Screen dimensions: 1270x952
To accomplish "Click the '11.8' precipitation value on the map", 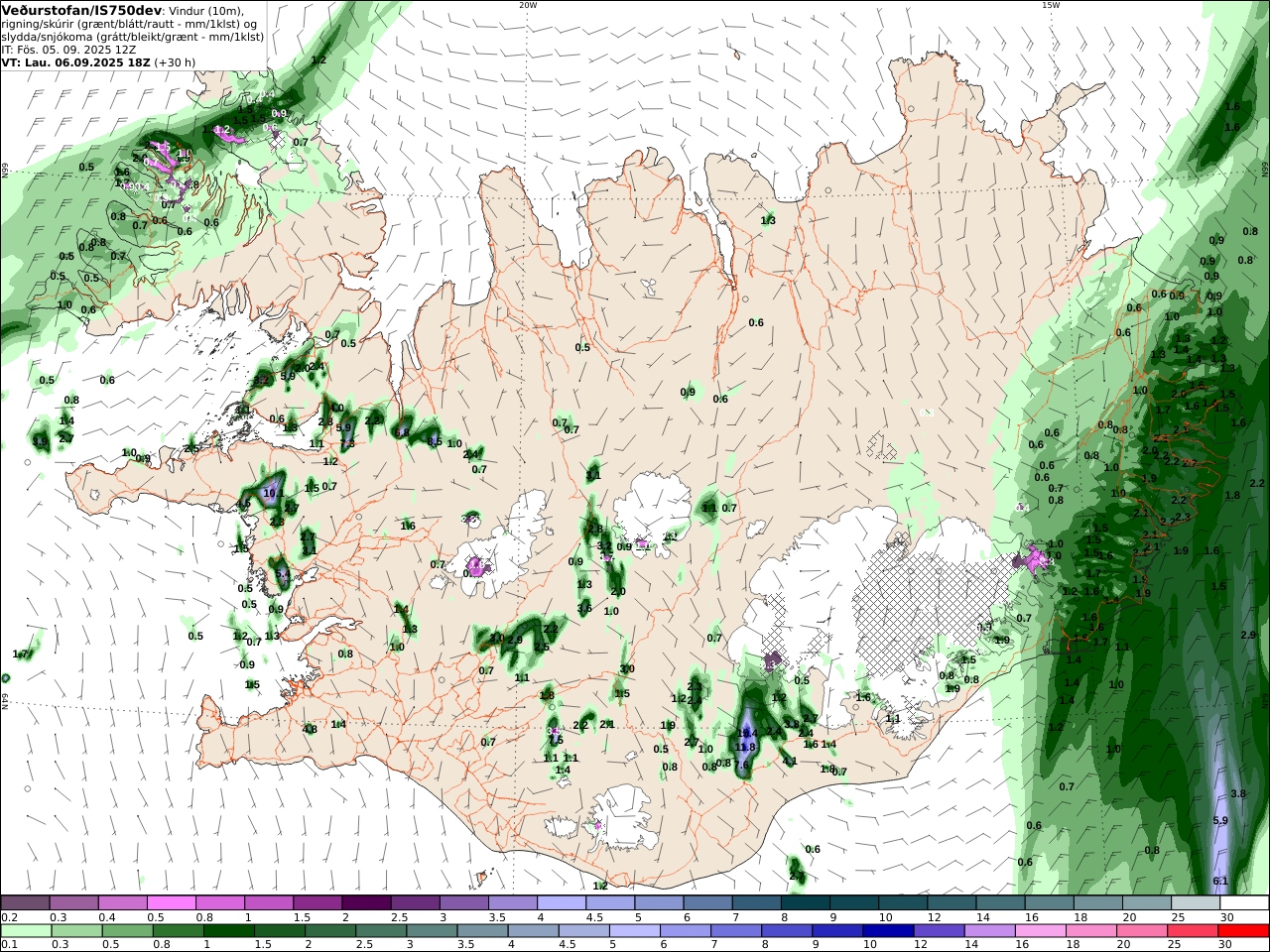I will tap(745, 747).
